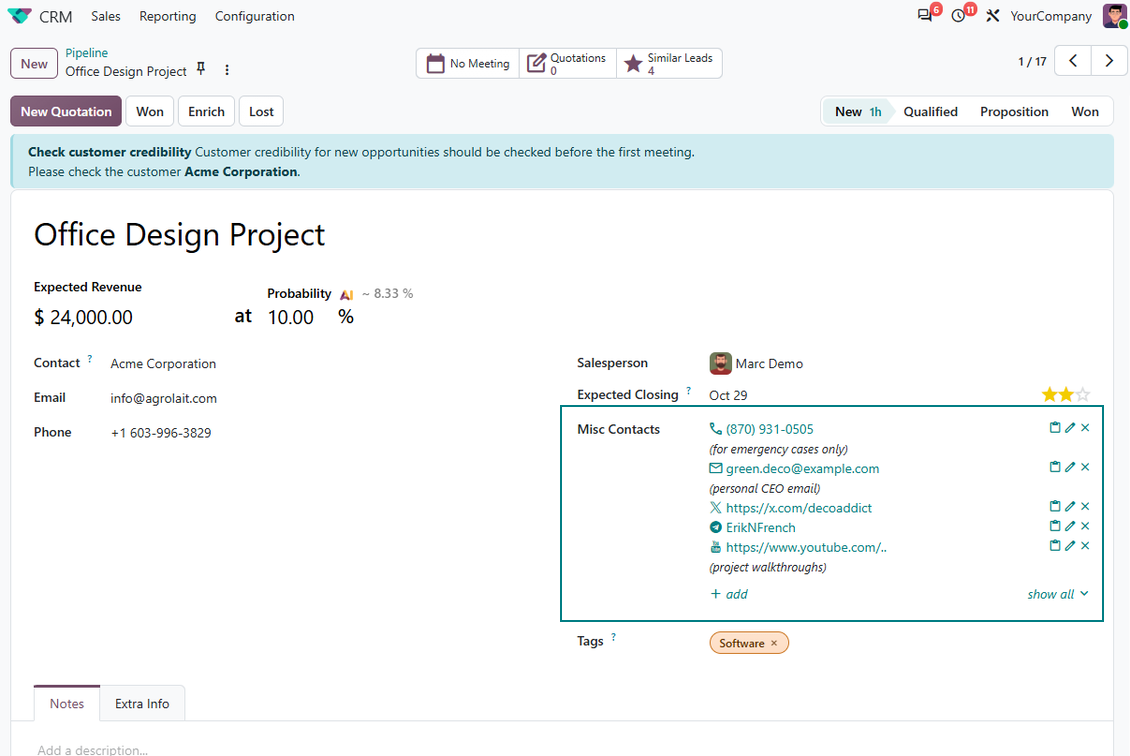The width and height of the screenshot is (1130, 756).
Task: Click the New record button
Action: tap(34, 63)
